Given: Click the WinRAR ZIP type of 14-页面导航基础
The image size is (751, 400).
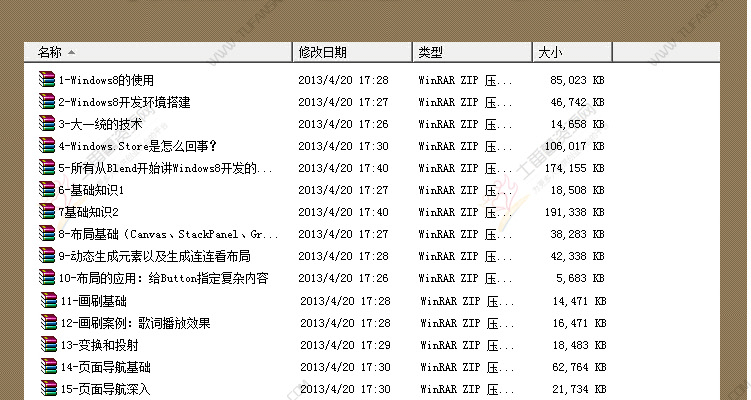Looking at the screenshot, I should pyautogui.click(x=467, y=367).
